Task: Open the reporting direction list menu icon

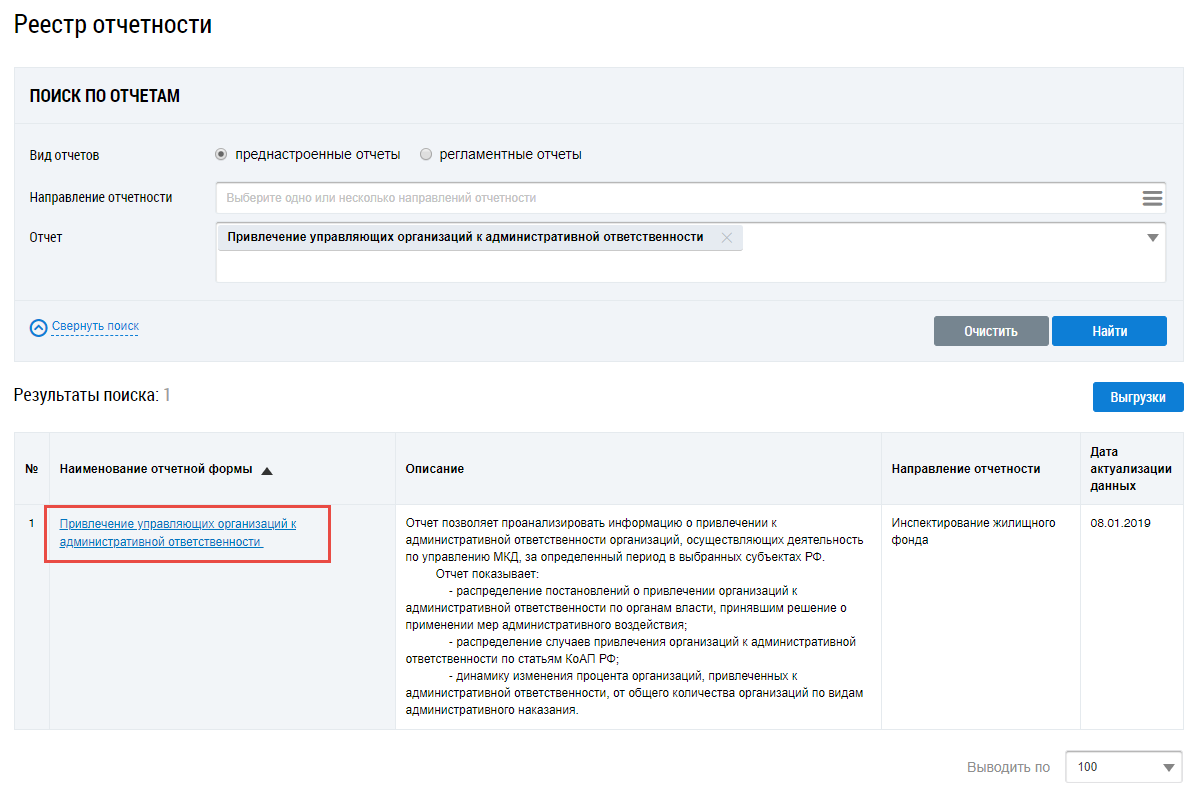Action: coord(1152,198)
